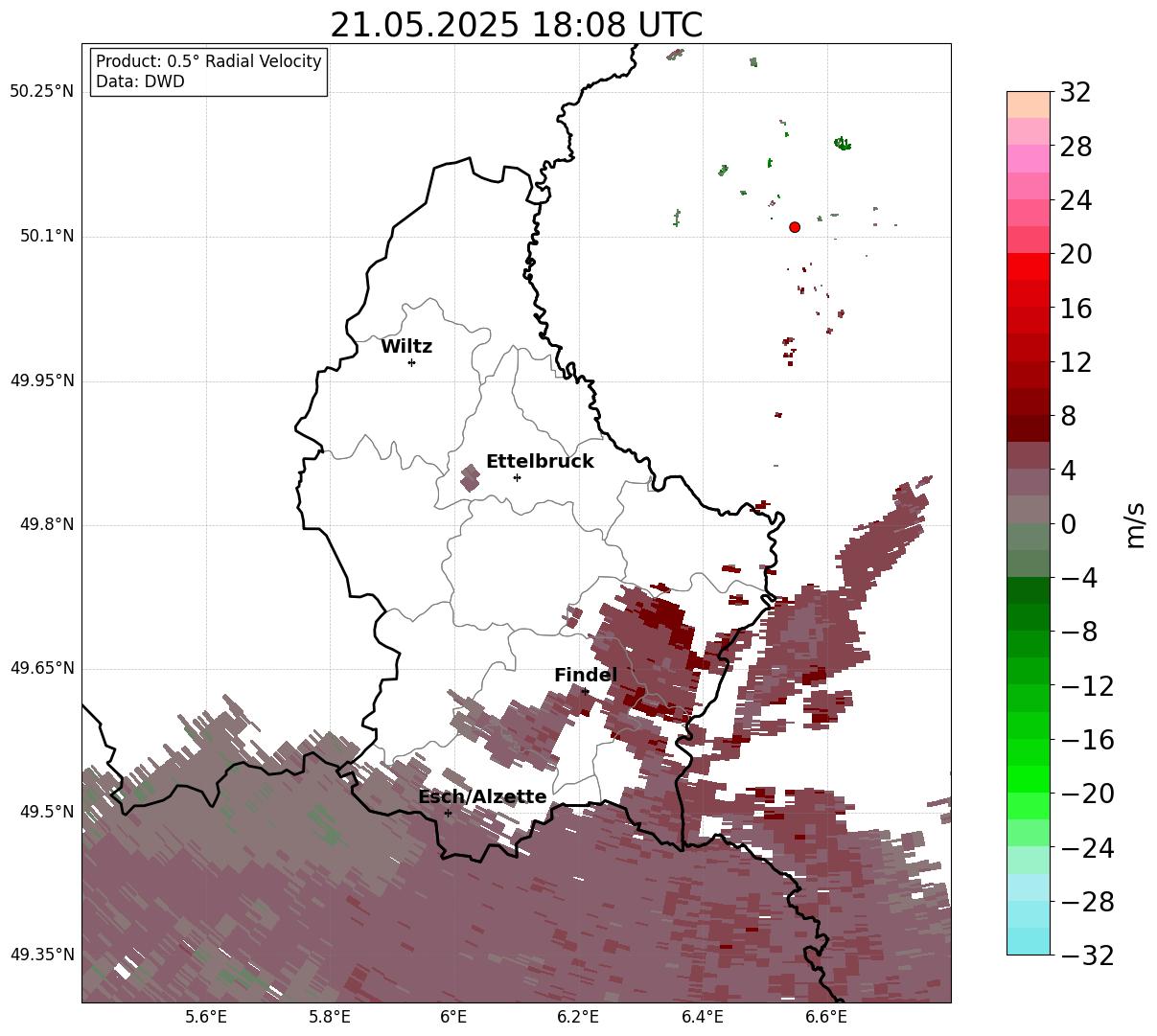Click the bright red colorbar segment below 20
Image resolution: width=1157 pixels, height=1036 pixels.
pos(1029,266)
